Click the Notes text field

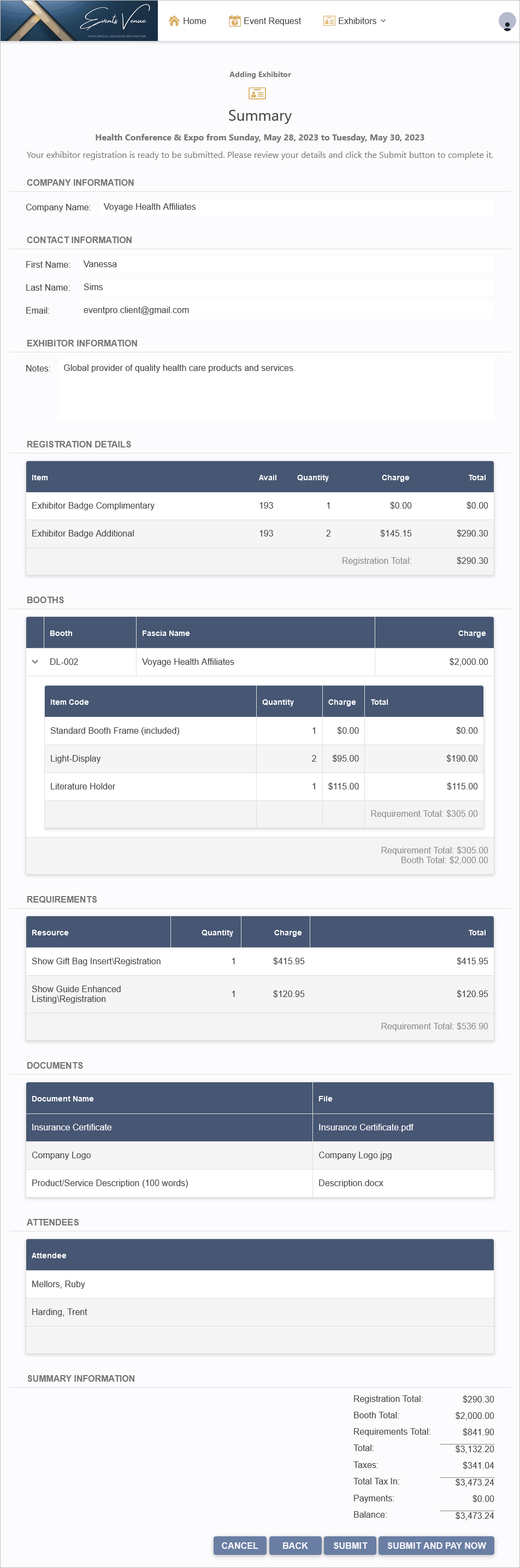[x=276, y=390]
